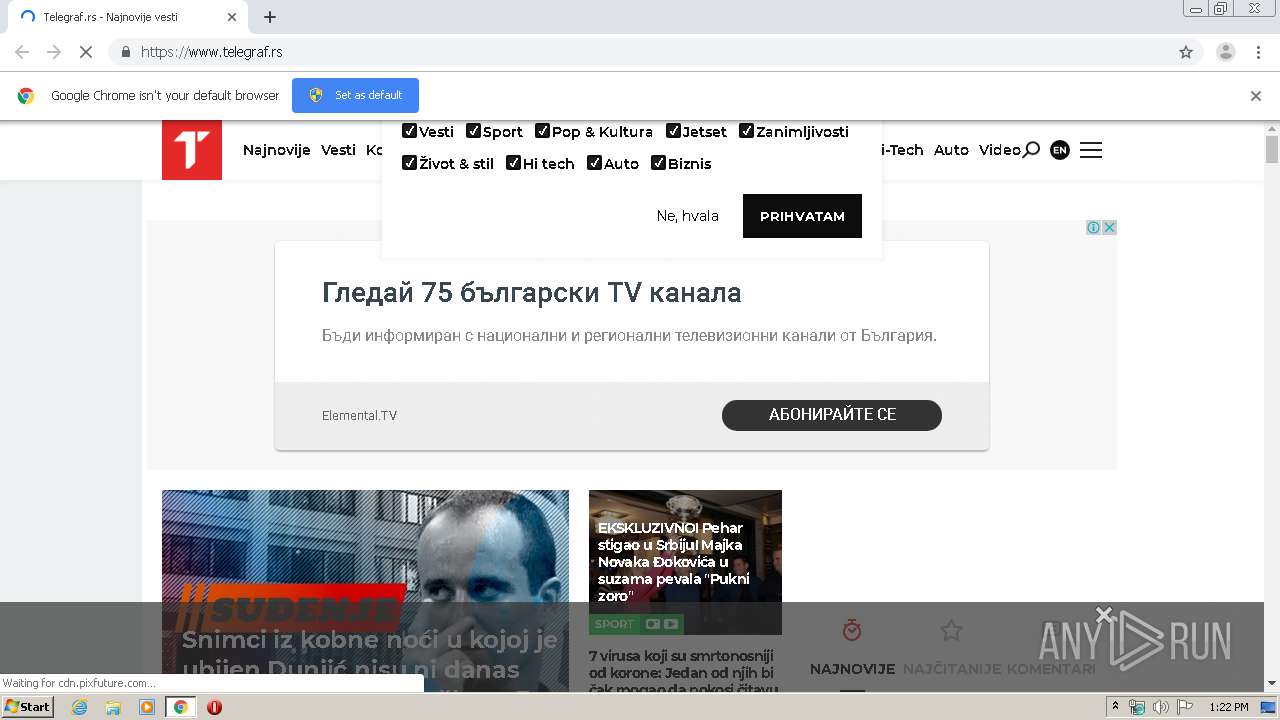Open new browser tab
The width and height of the screenshot is (1280, 720).
[270, 17]
